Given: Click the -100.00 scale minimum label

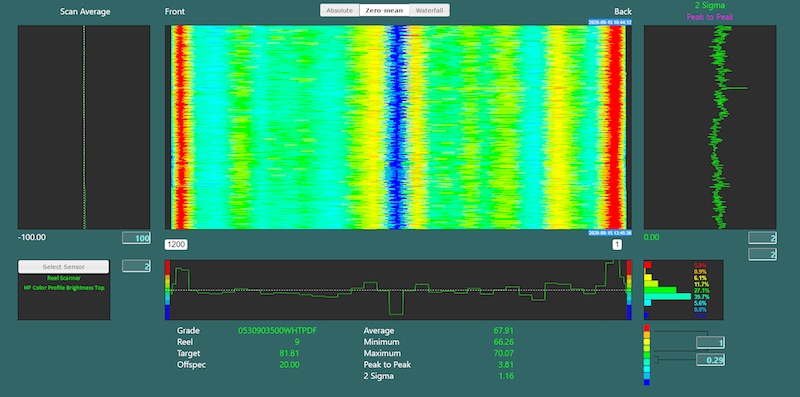Looking at the screenshot, I should click(32, 237).
